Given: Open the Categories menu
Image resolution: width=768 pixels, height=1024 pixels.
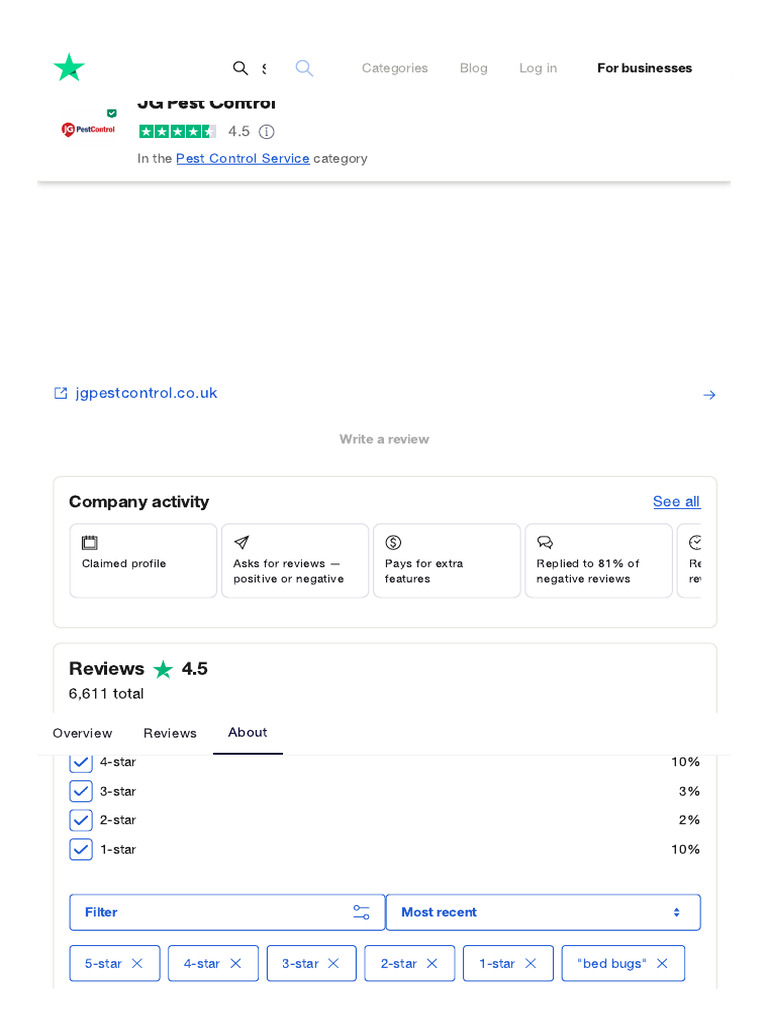Looking at the screenshot, I should [394, 68].
